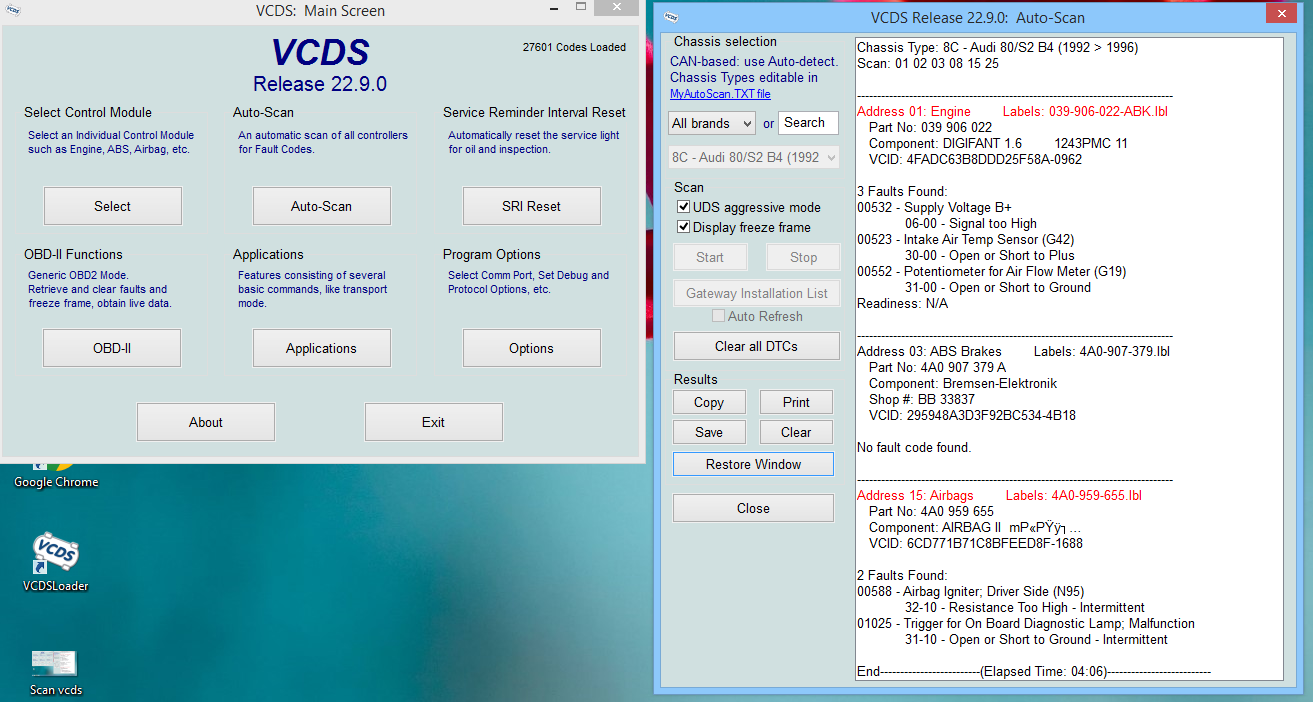The image size is (1313, 702).
Task: Select fault 01025 On Board Diagnostic Lamp line
Action: 1026,623
